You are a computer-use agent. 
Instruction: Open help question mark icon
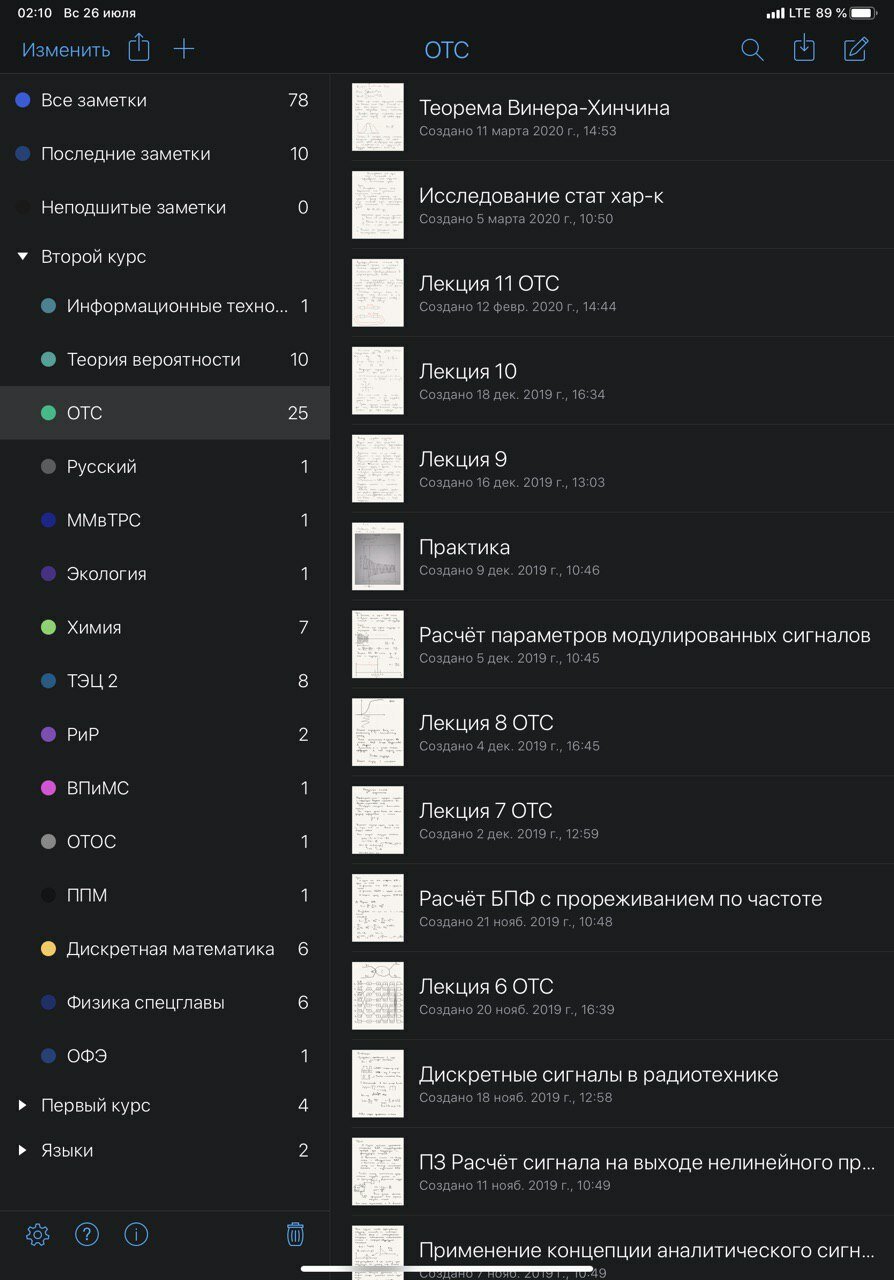coord(87,1235)
